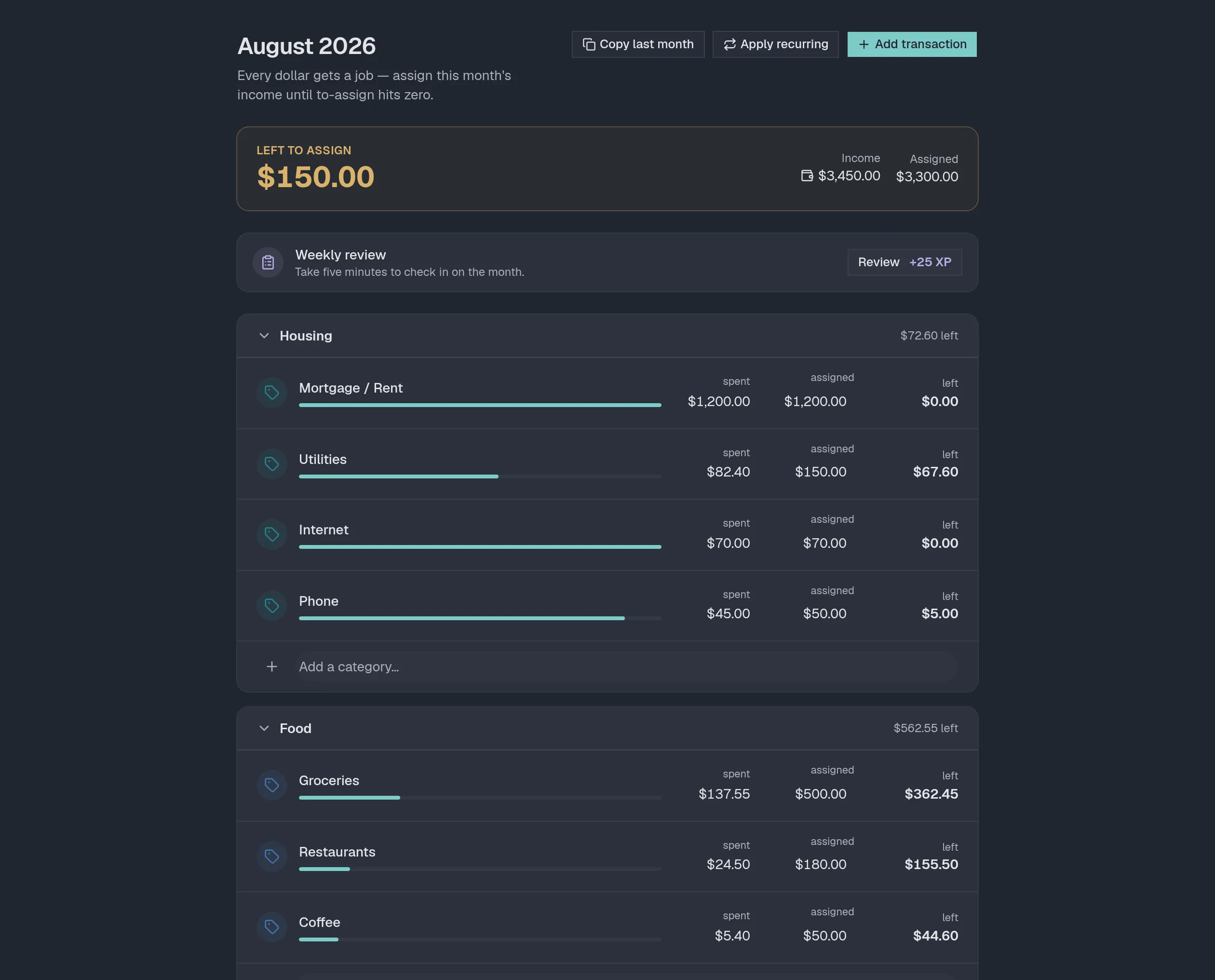Image resolution: width=1215 pixels, height=980 pixels.
Task: Click the Coffee tag icon
Action: [271, 927]
